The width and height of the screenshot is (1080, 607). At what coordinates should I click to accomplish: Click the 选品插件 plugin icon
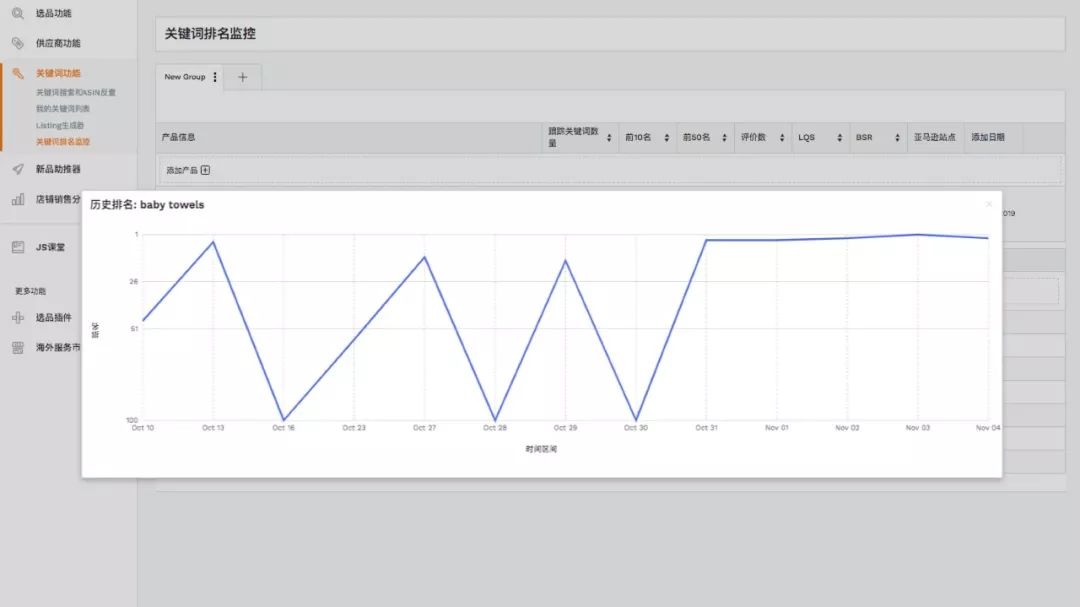click(17, 318)
